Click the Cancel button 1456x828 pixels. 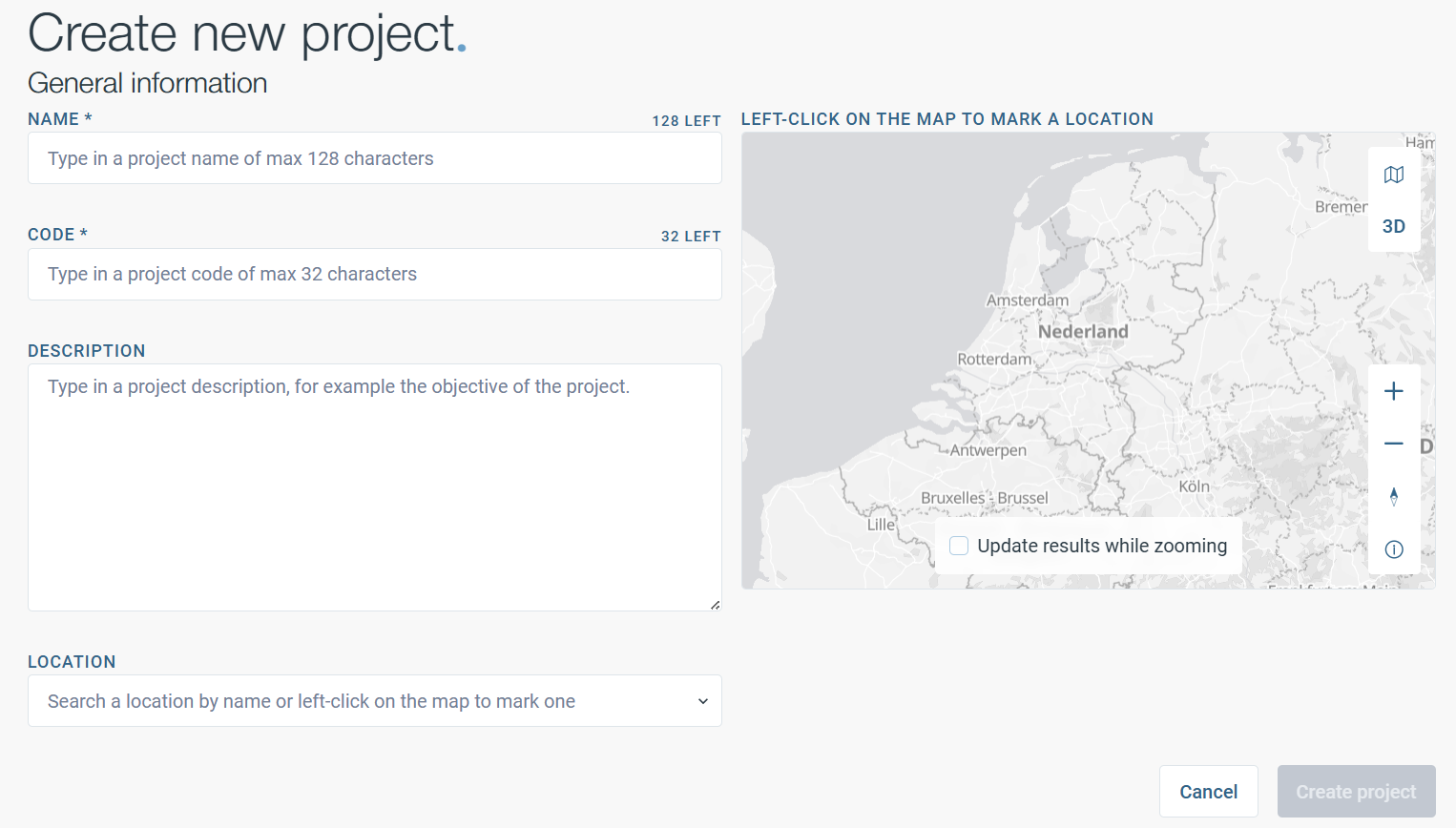[1208, 792]
